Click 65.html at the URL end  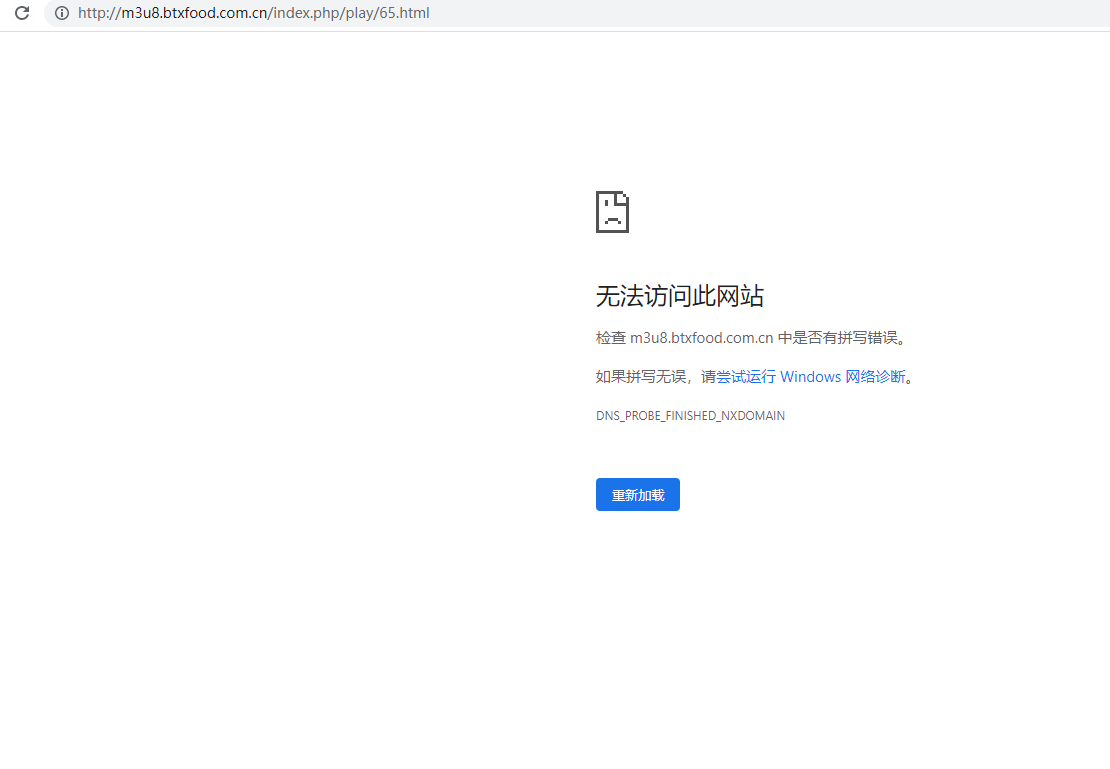(x=404, y=13)
